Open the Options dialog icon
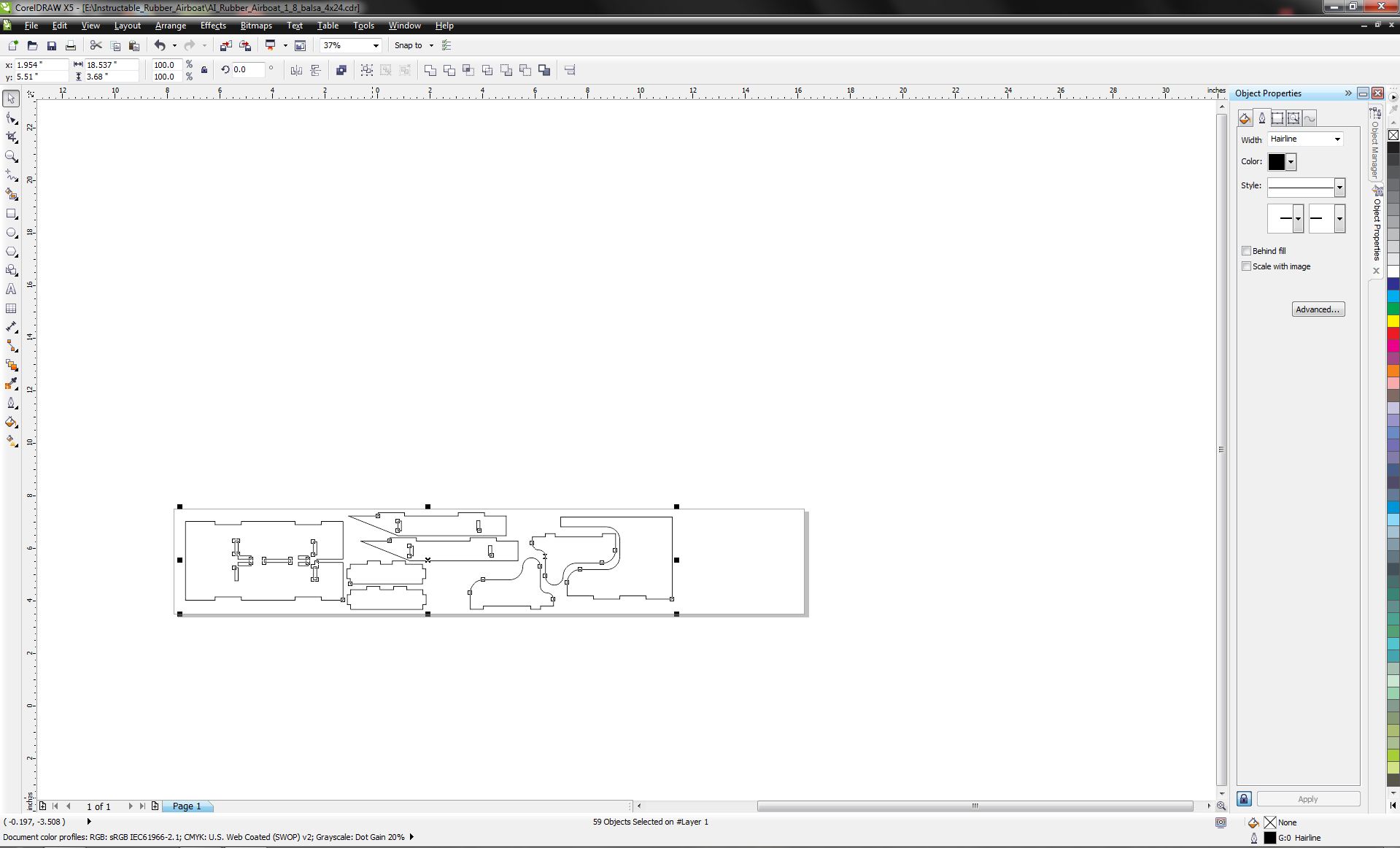This screenshot has width=1400, height=848. [446, 45]
